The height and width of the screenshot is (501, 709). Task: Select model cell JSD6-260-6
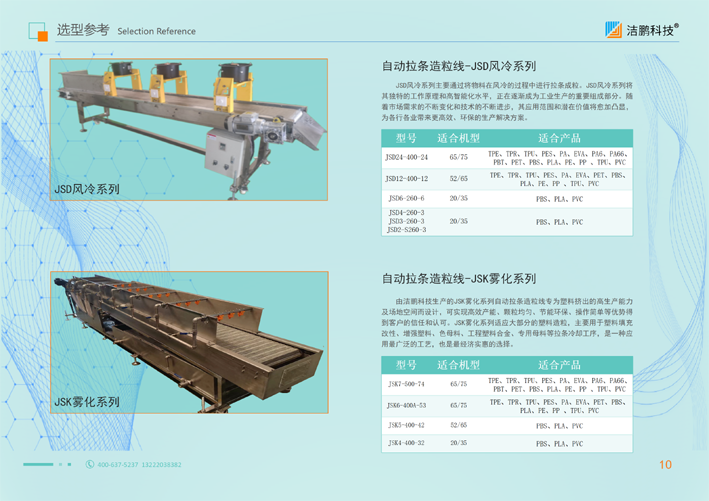click(x=406, y=199)
